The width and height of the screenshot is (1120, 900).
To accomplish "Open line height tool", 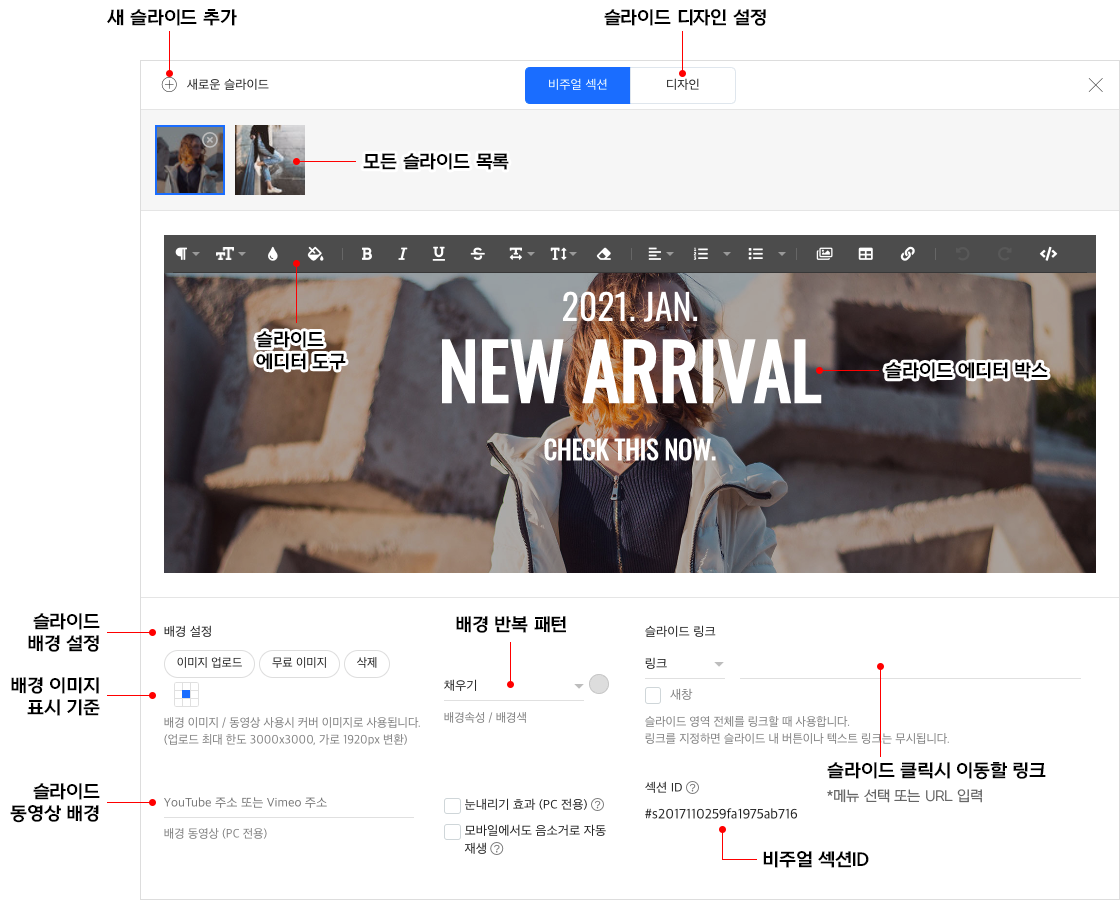I will tap(563, 254).
